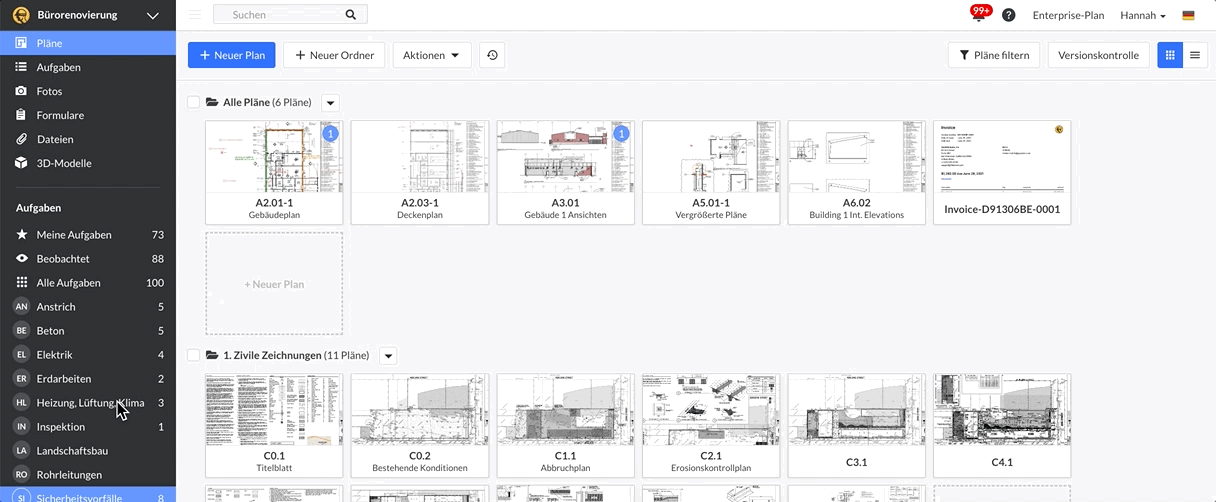The height and width of the screenshot is (502, 1216).
Task: Open the Hannah user menu
Action: [x=1143, y=16]
